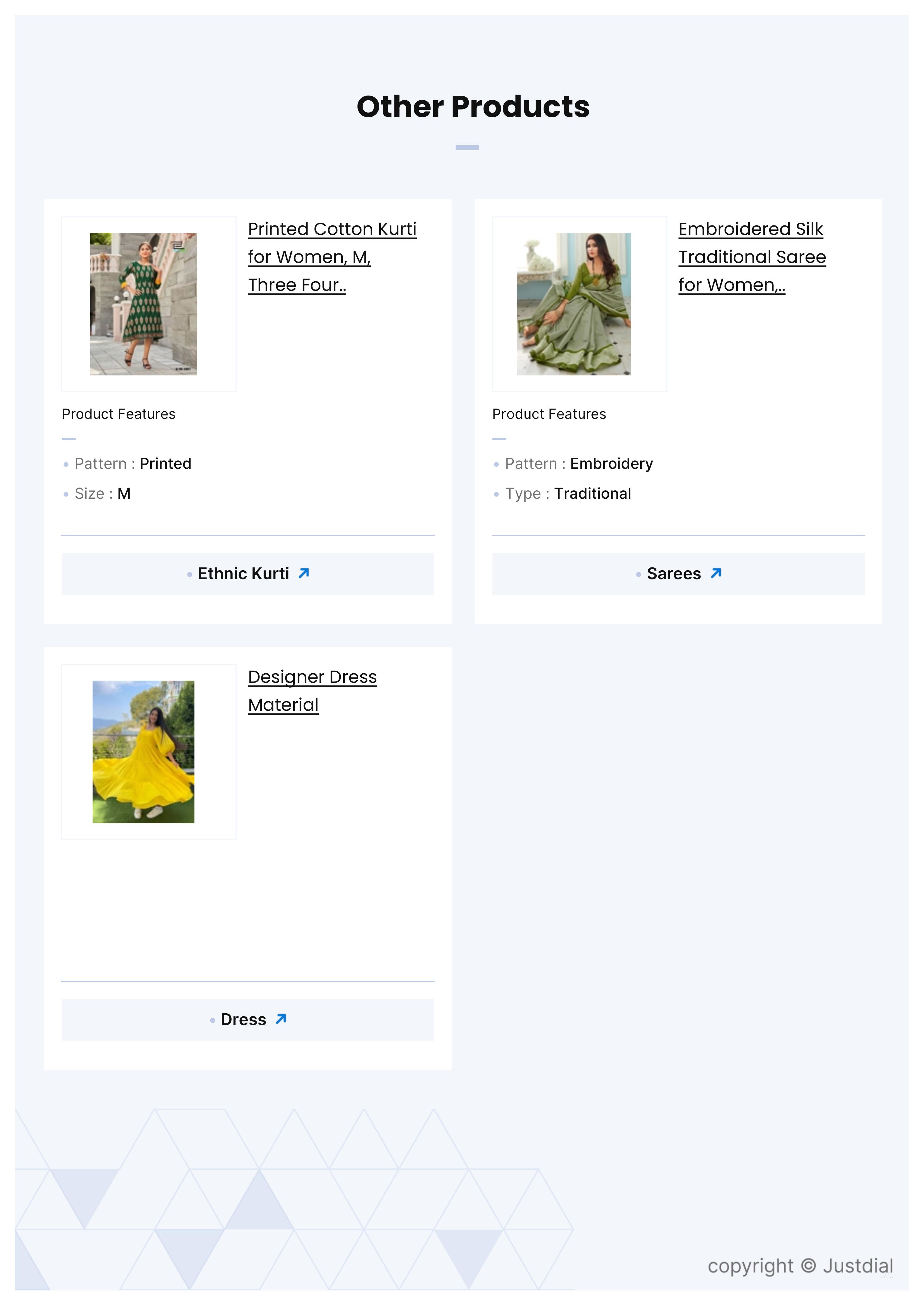This screenshot has height=1307, width=924.
Task: Click Product Features label under kurti
Action: (118, 414)
